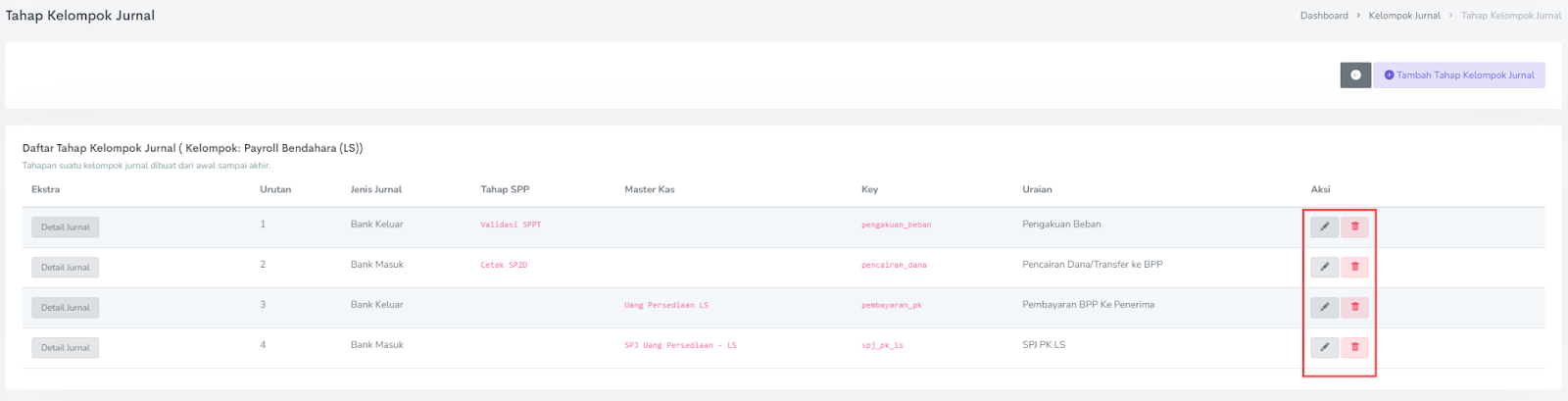Open Detail Jurnal for row 1
The width and height of the screenshot is (1568, 401).
pos(66,227)
